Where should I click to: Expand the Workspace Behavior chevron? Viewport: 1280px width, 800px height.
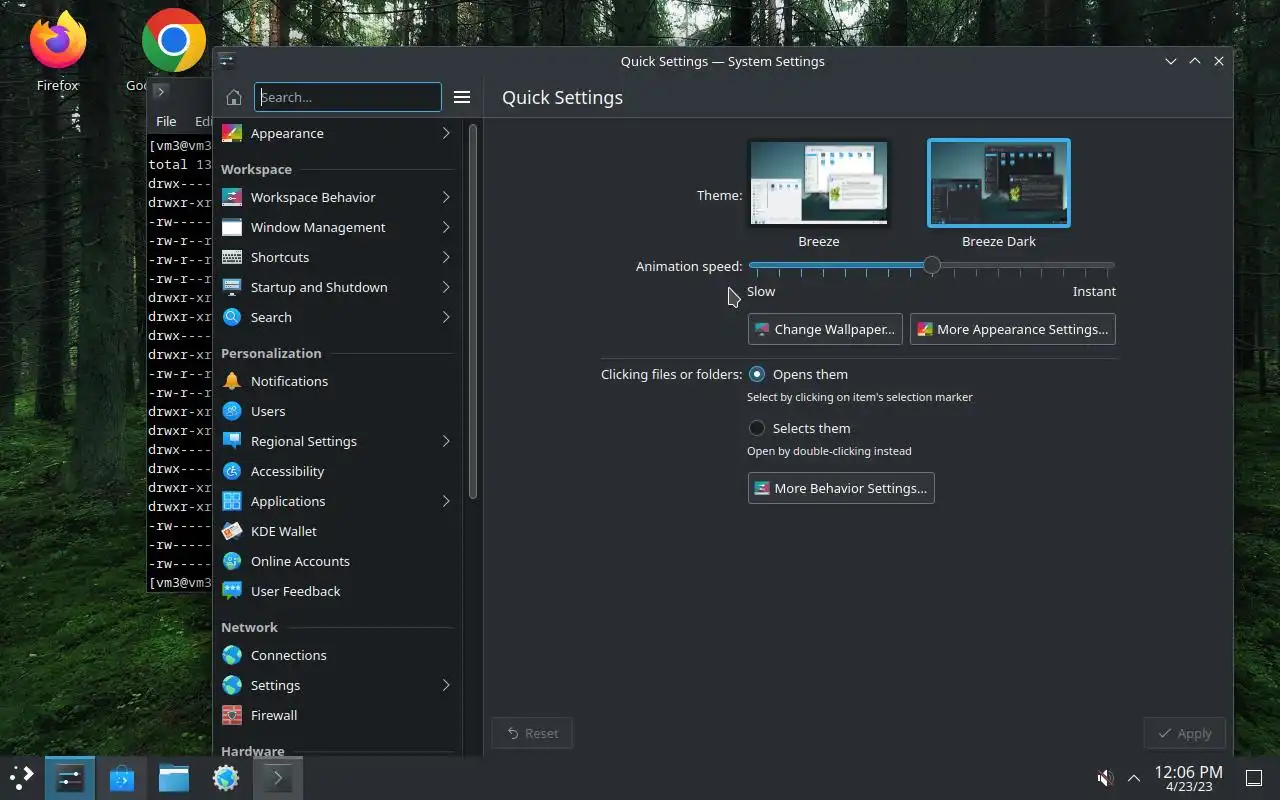[446, 197]
